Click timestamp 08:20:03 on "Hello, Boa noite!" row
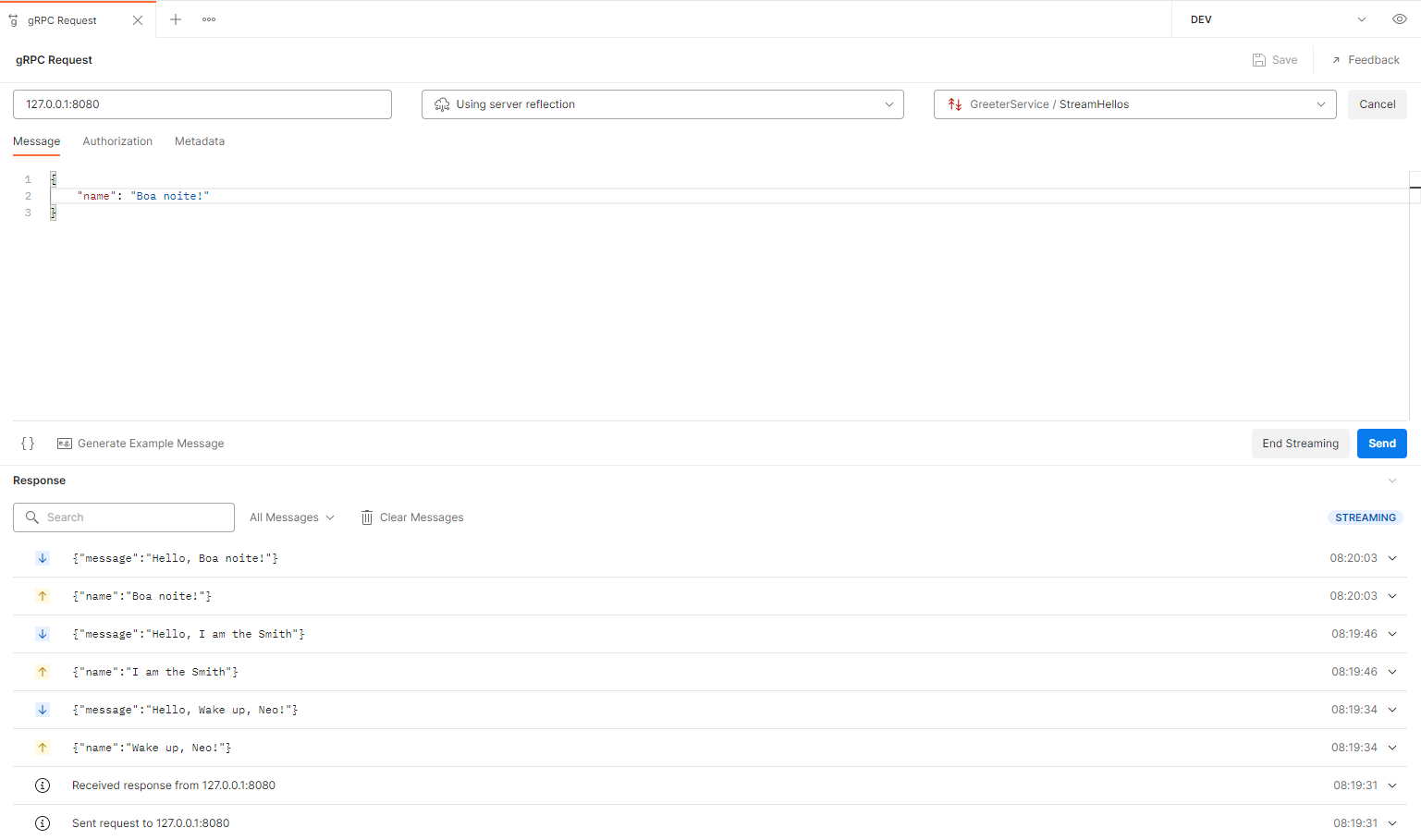 point(1354,558)
